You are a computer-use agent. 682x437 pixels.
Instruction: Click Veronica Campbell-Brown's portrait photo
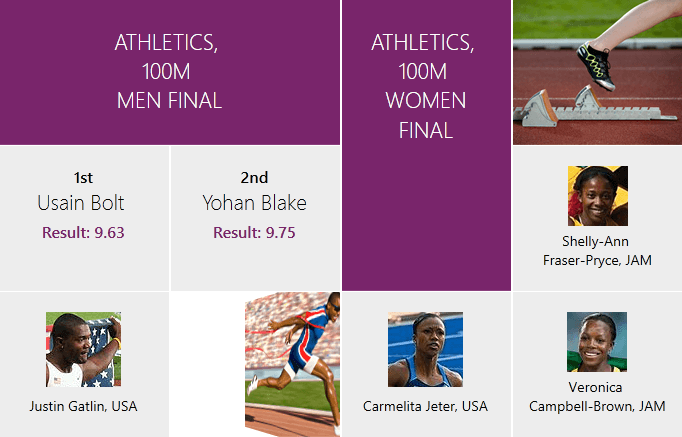tap(597, 342)
